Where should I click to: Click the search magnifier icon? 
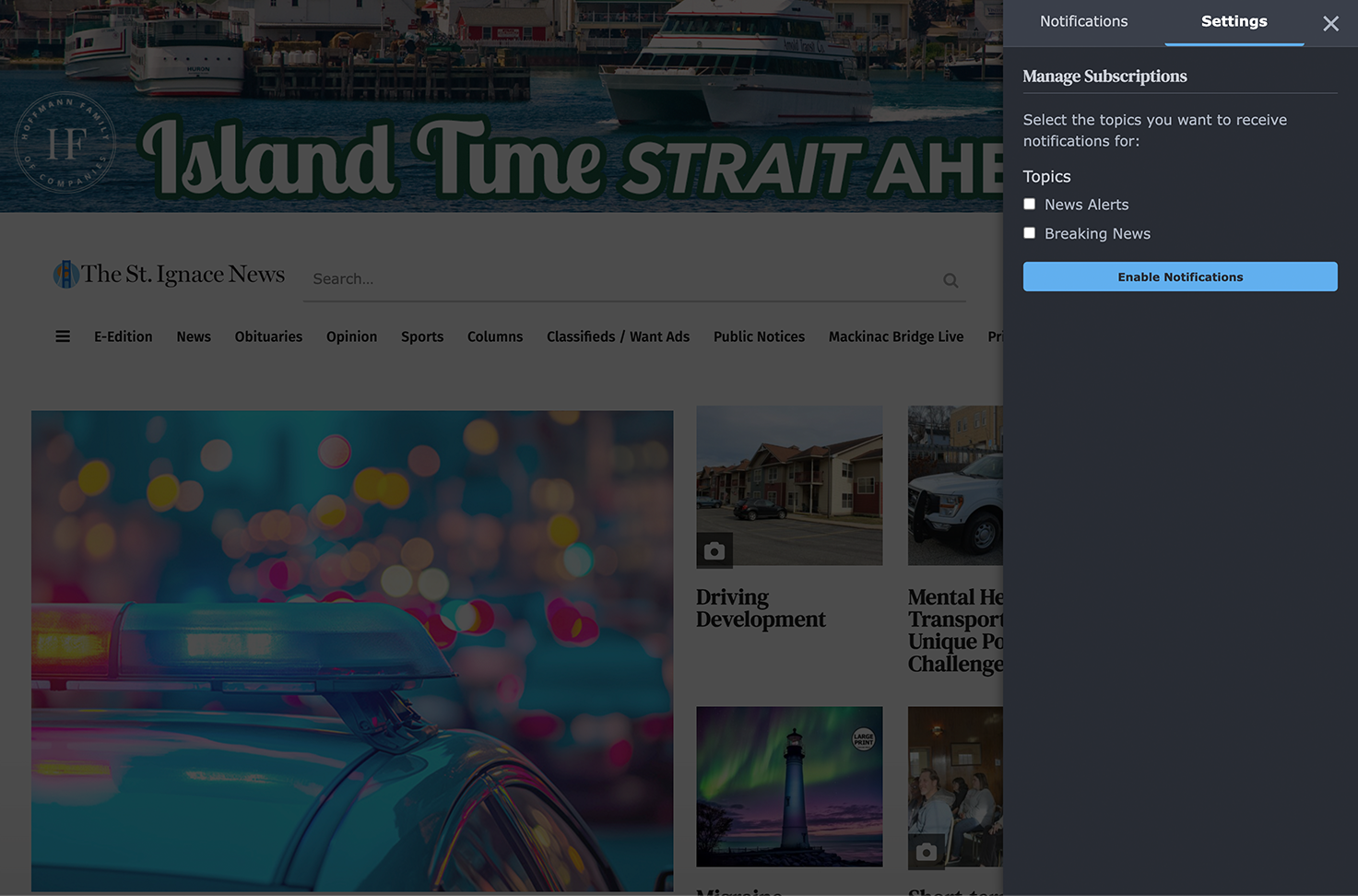tap(951, 280)
